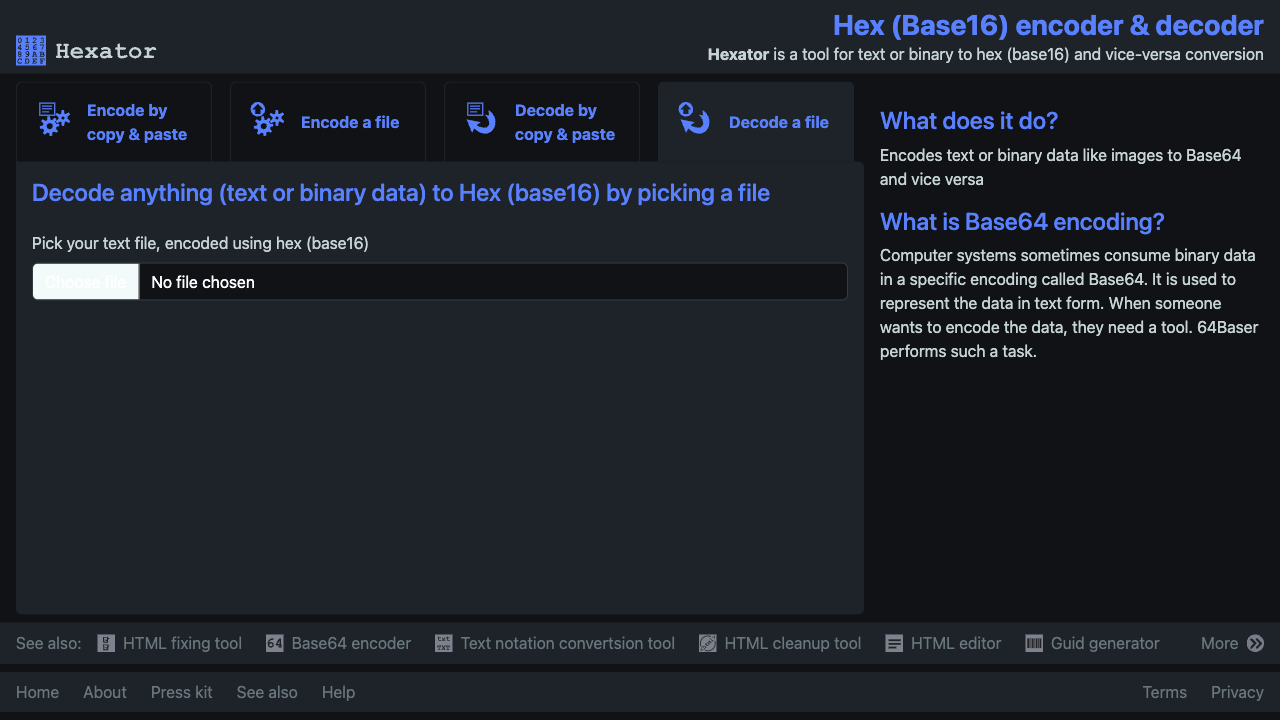Click the Decode a file arrow icon
This screenshot has width=1280, height=720.
[x=694, y=118]
